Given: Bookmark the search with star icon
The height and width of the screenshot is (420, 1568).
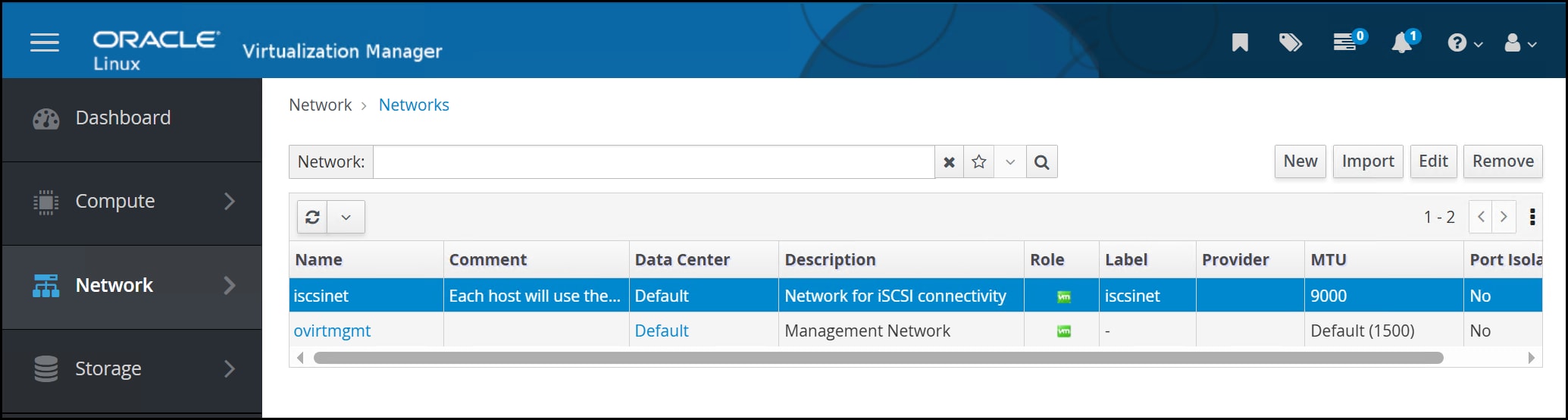Looking at the screenshot, I should click(979, 161).
